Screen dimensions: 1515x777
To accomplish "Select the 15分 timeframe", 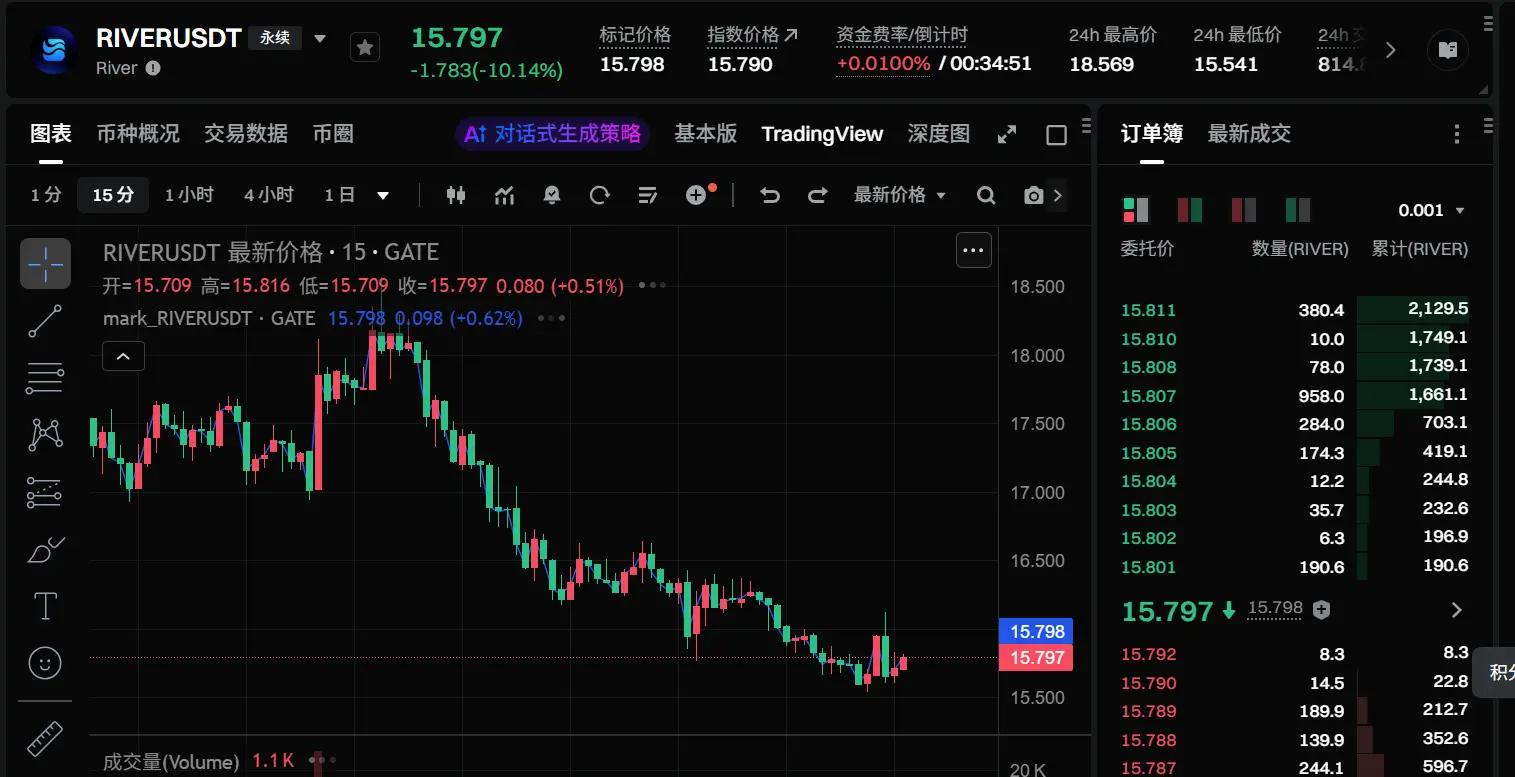I will (113, 195).
